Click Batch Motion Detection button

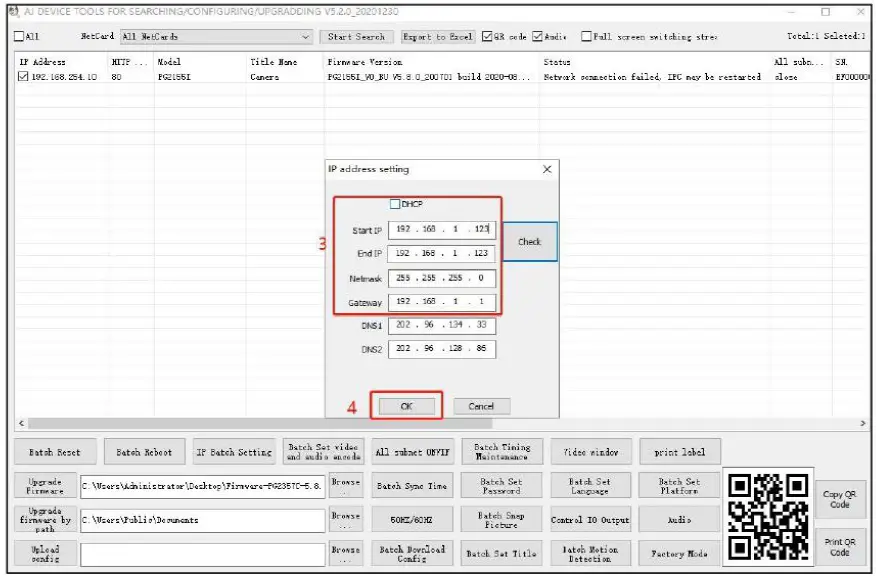point(591,554)
